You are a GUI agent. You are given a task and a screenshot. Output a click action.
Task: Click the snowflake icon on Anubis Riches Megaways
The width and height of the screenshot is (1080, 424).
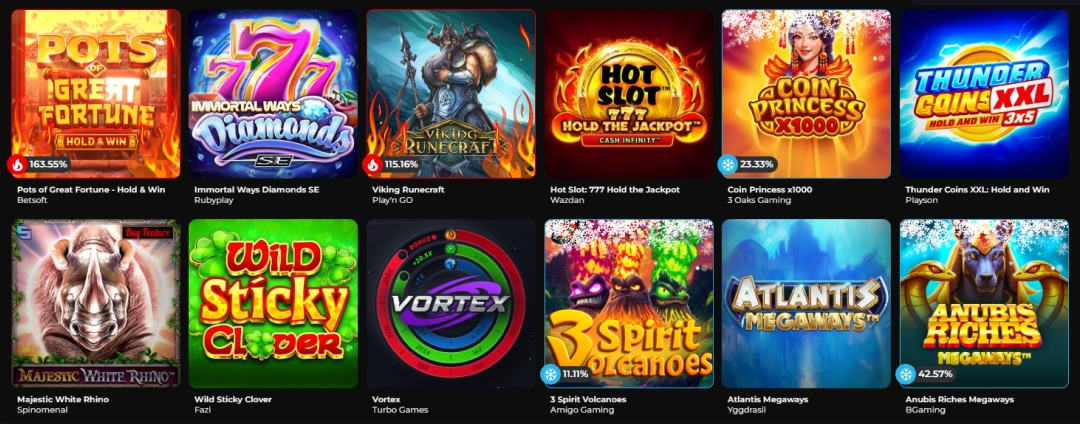(x=906, y=374)
